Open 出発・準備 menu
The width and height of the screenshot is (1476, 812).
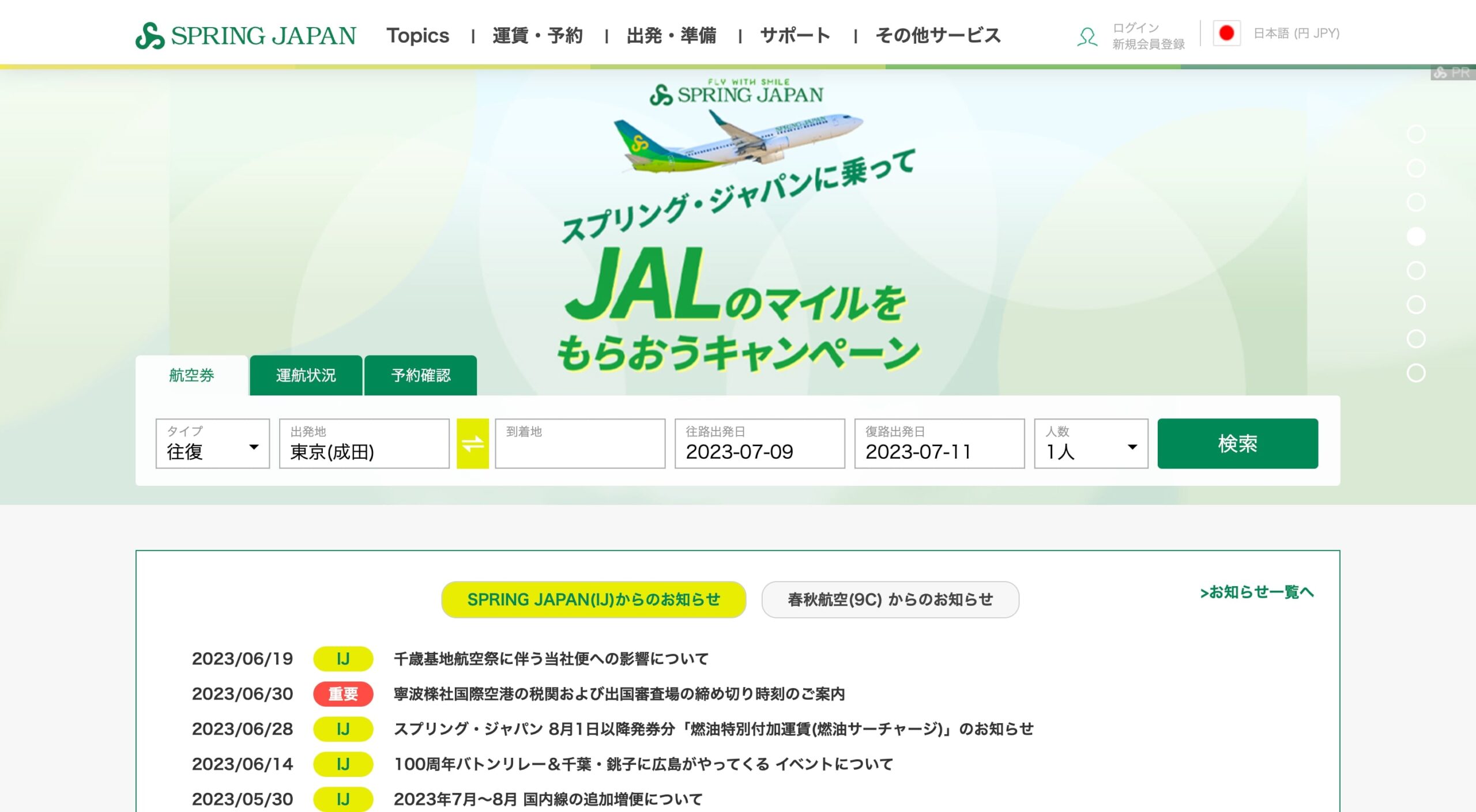pos(671,36)
